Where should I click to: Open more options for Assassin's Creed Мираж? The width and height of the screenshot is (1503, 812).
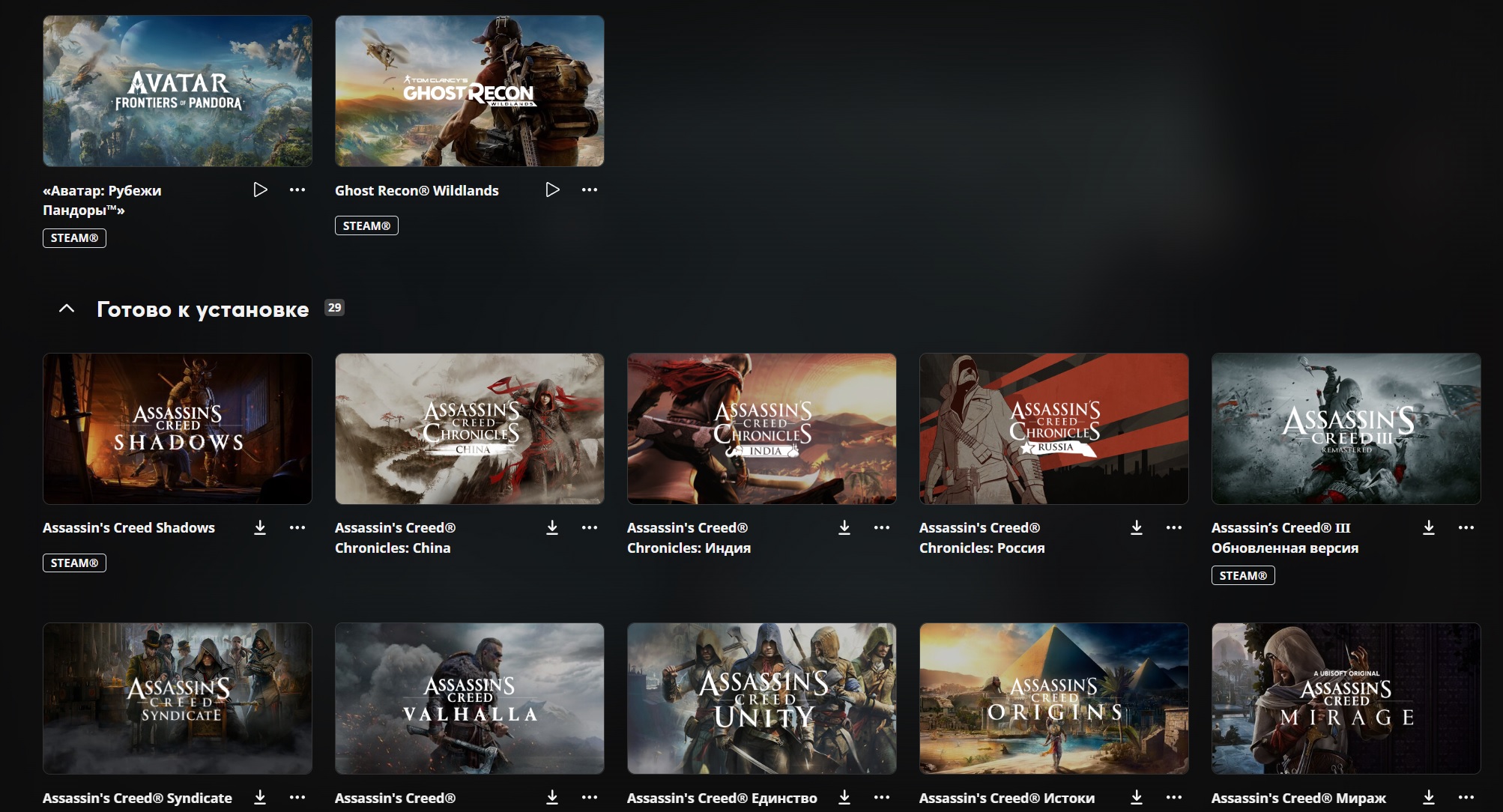1466,798
